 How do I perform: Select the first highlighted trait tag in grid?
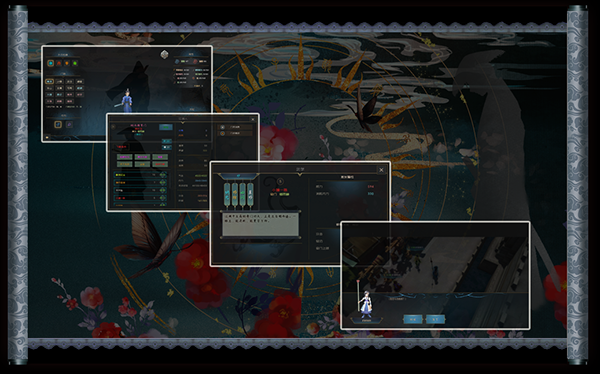point(49,82)
